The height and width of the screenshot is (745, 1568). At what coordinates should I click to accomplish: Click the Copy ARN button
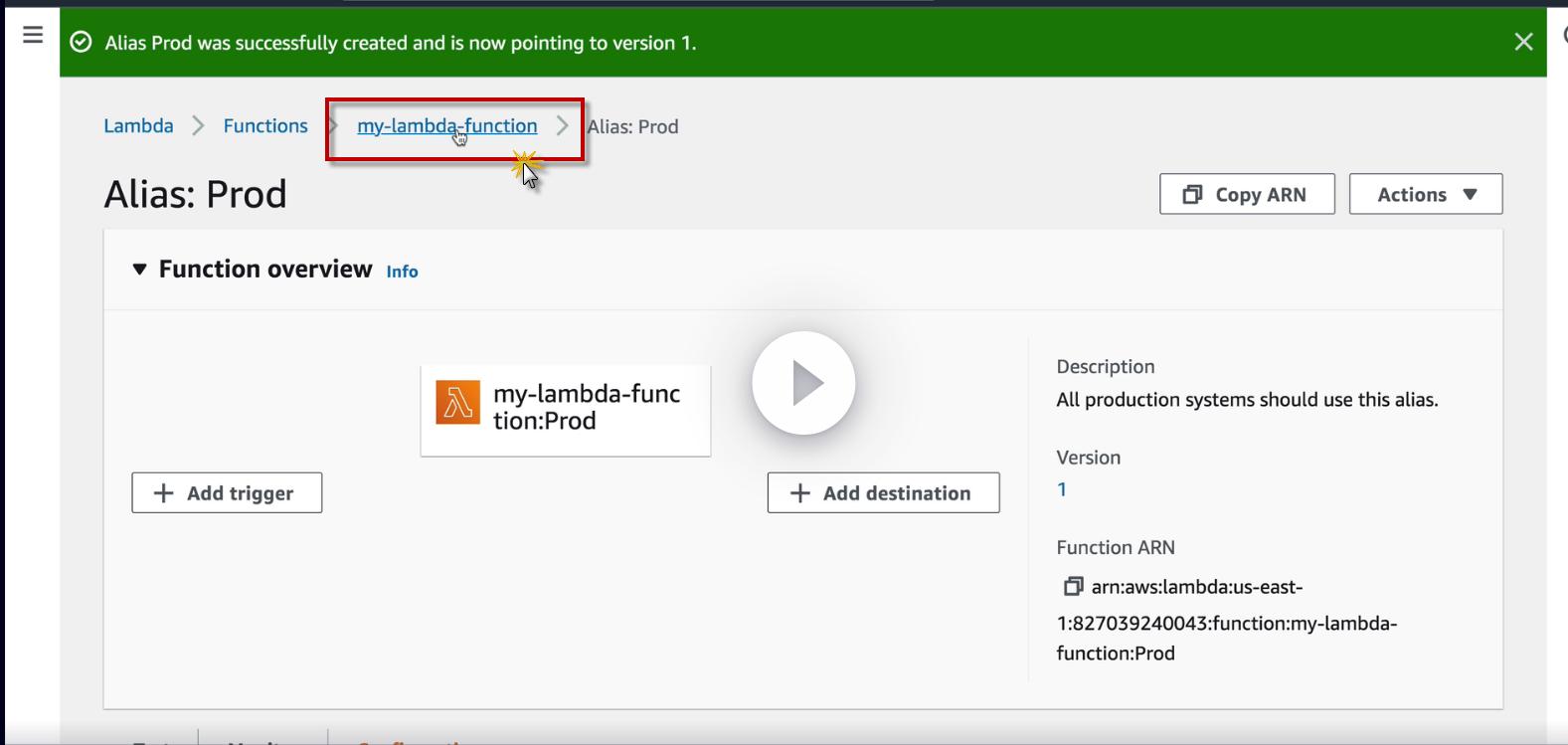1247,194
